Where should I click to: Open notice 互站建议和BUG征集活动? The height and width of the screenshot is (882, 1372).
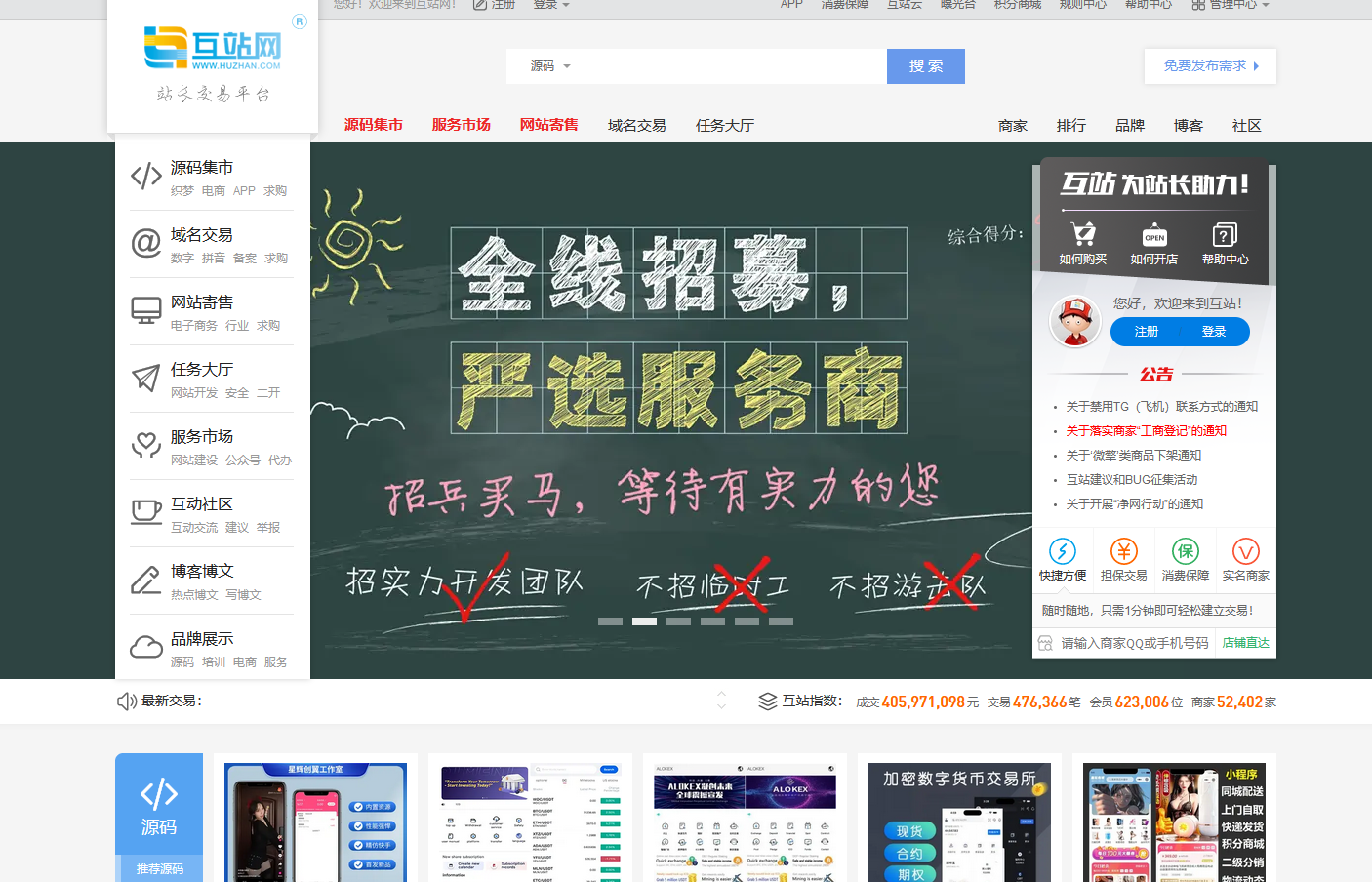tap(1132, 480)
